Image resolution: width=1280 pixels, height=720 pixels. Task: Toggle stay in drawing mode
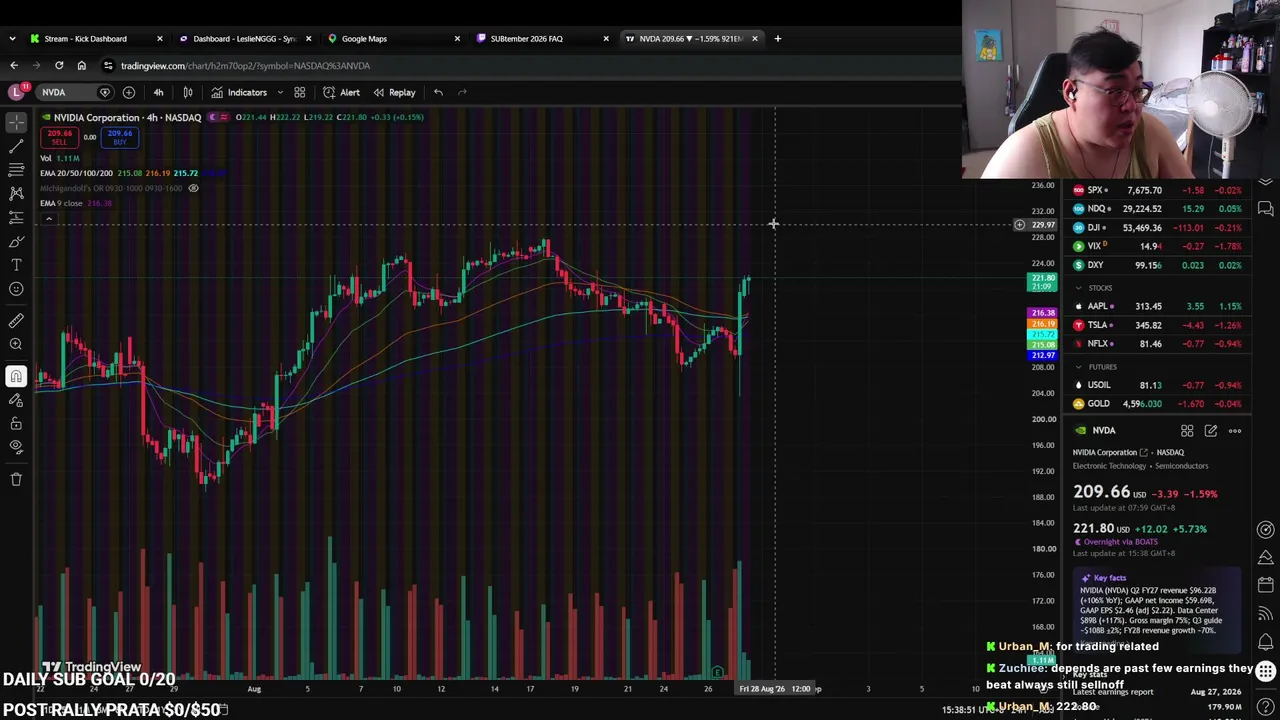[16, 400]
